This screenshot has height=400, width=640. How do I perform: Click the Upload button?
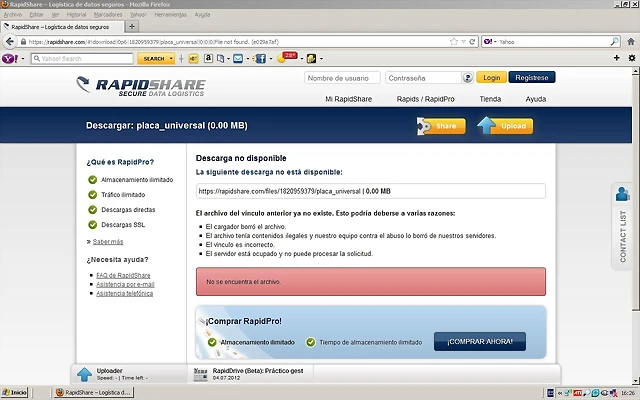click(505, 126)
